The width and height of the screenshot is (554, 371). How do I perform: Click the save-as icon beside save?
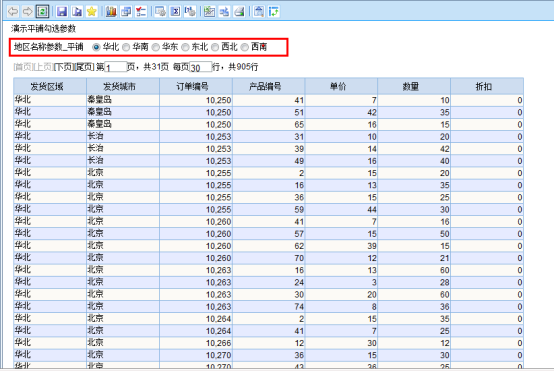77,12
